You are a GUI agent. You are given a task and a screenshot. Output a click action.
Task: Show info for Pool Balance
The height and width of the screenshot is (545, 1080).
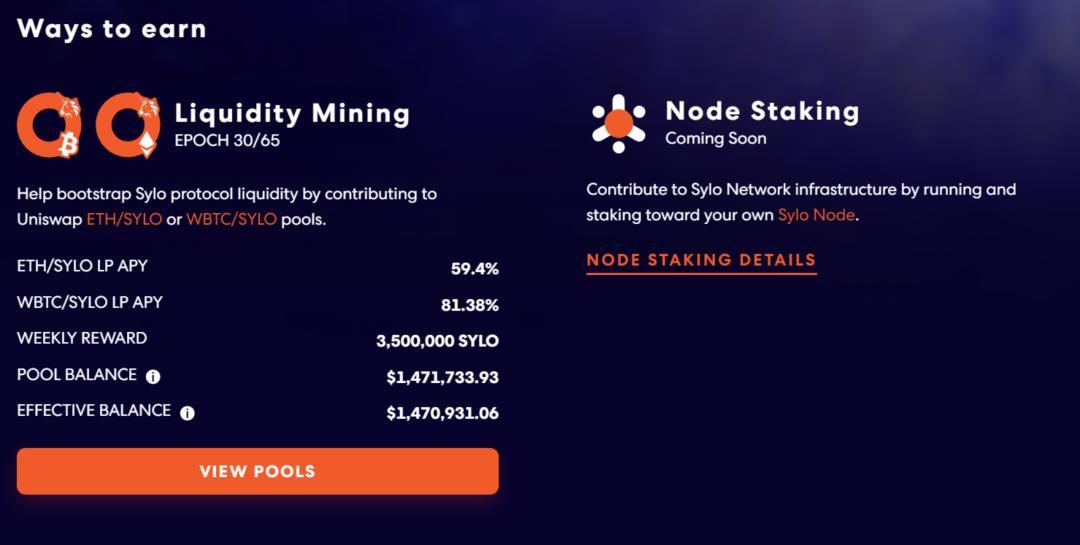click(x=153, y=377)
